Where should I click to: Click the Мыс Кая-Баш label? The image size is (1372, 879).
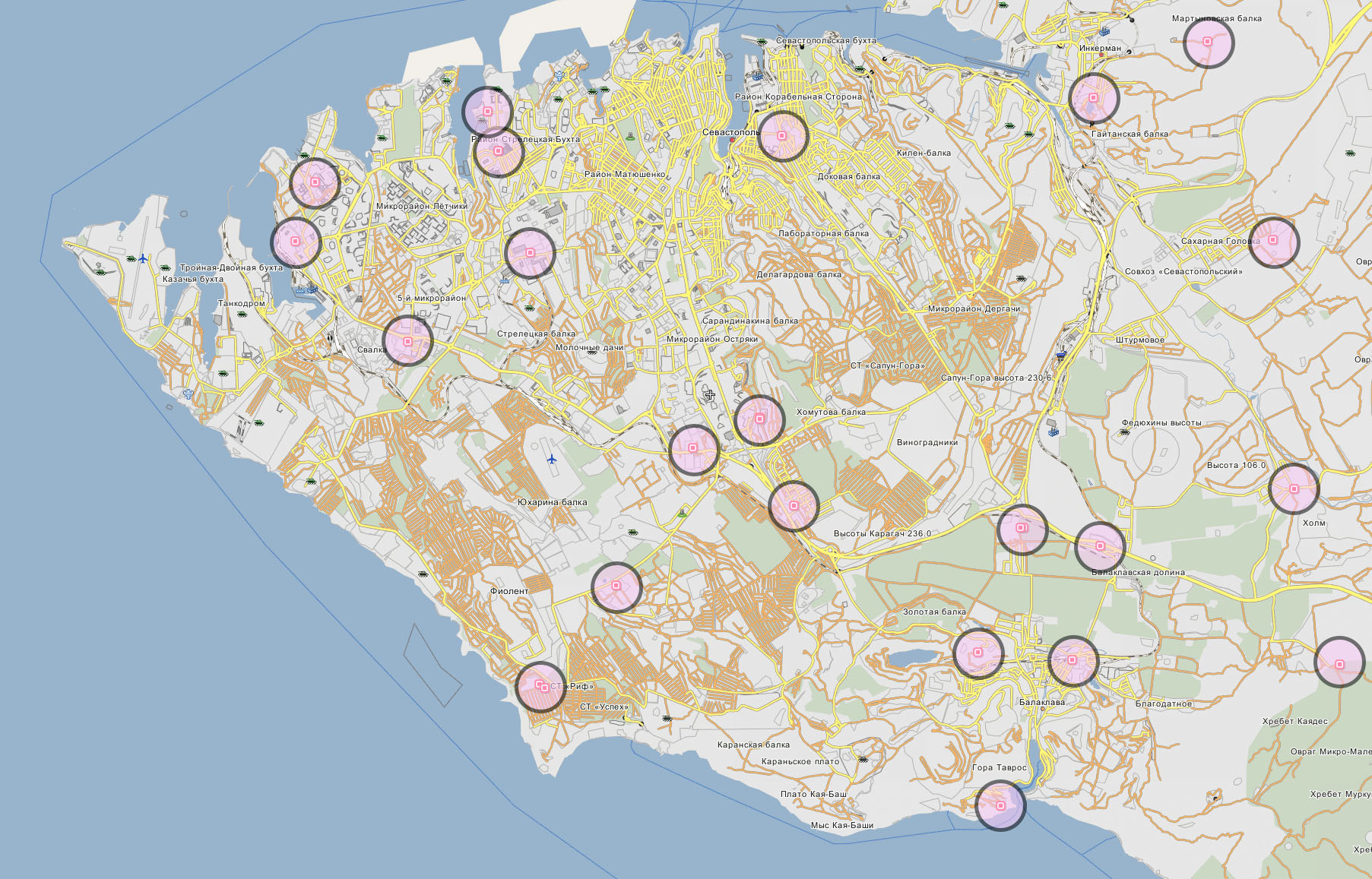tap(841, 825)
